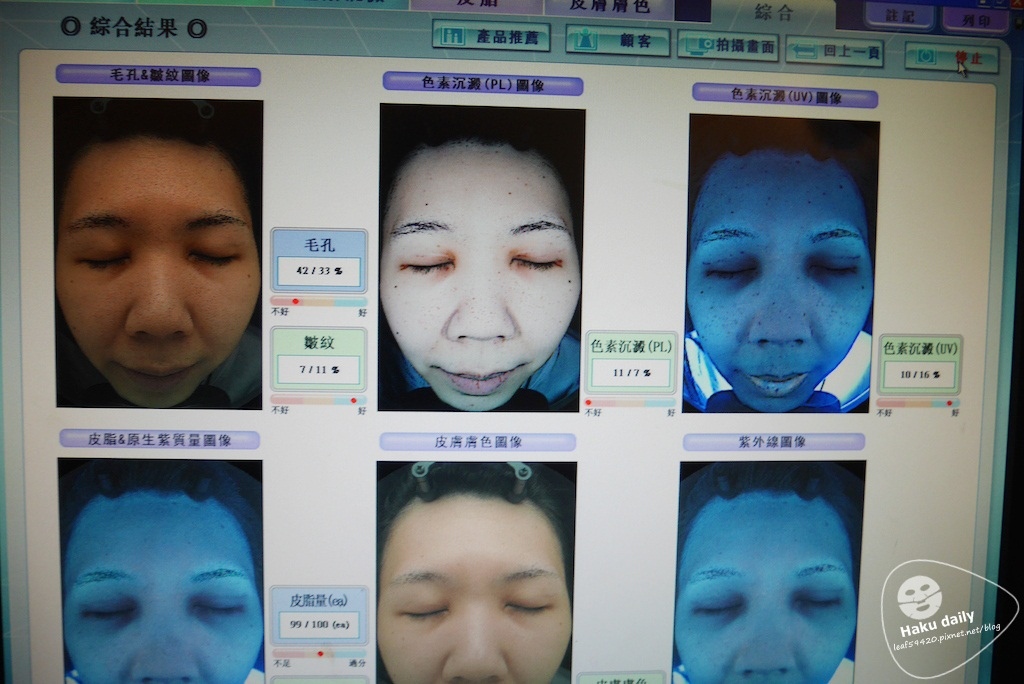Click the 皮脂量 score indicator bar

pos(319,653)
